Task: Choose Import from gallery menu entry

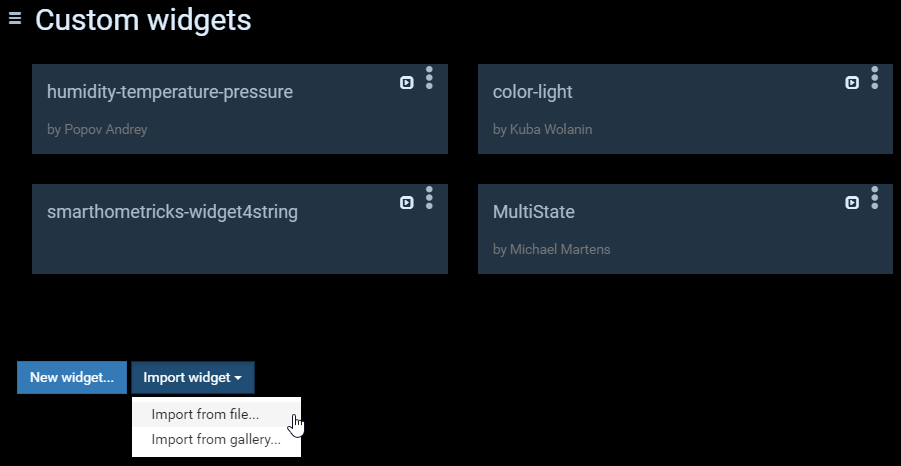Action: 216,439
